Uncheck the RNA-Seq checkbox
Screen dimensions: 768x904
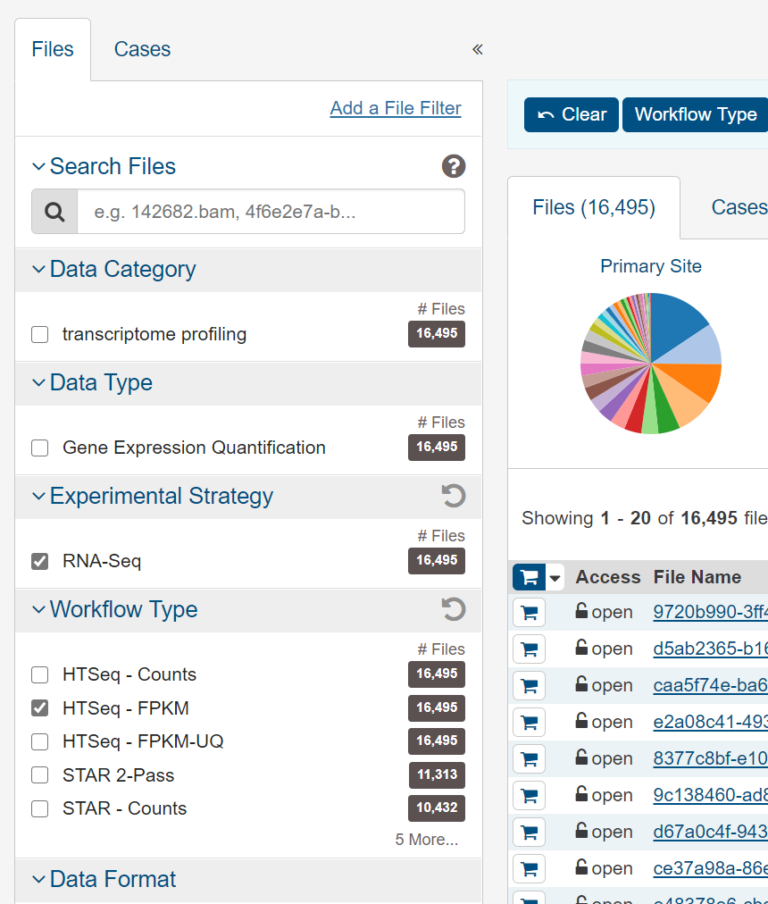click(40, 561)
